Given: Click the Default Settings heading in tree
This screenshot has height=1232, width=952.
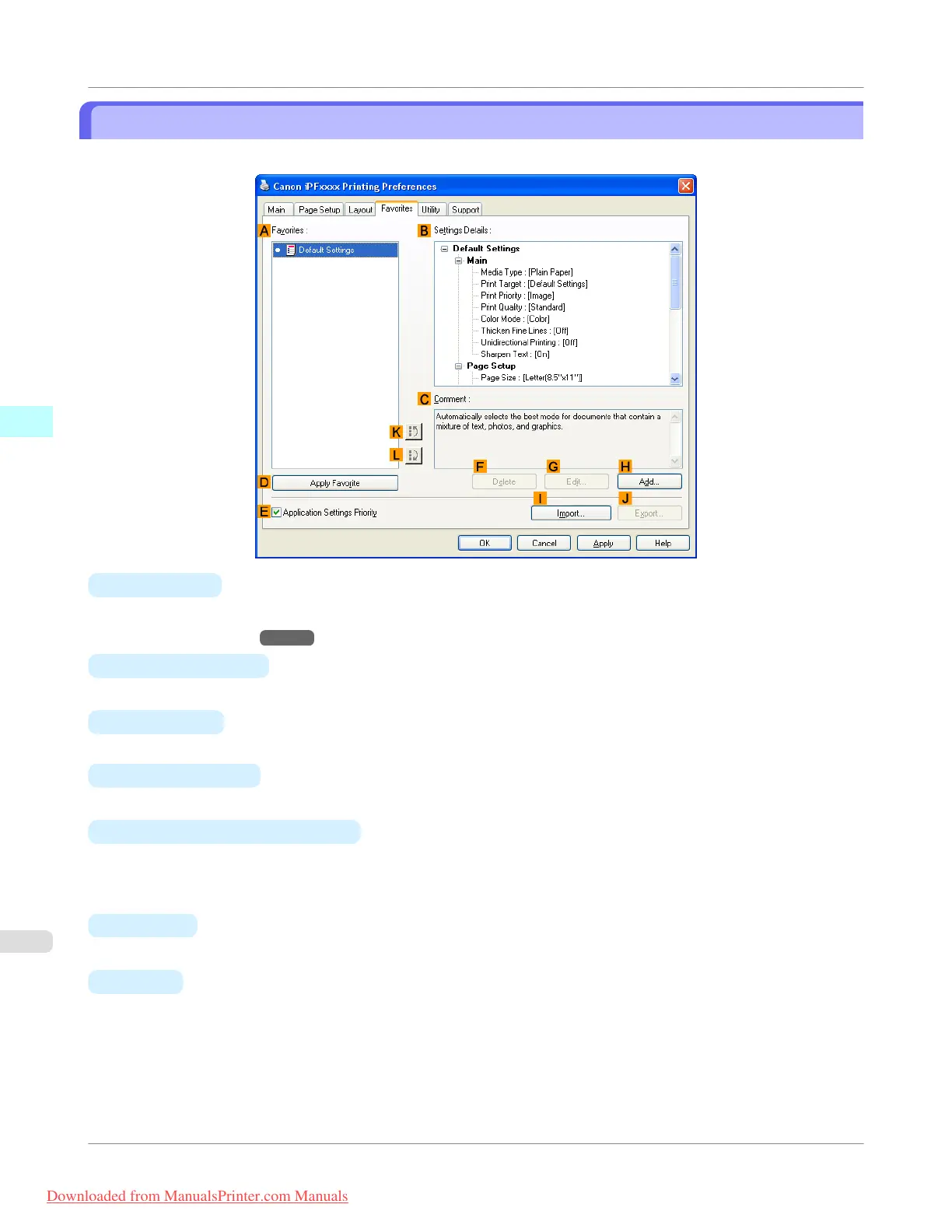Looking at the screenshot, I should pos(486,249).
